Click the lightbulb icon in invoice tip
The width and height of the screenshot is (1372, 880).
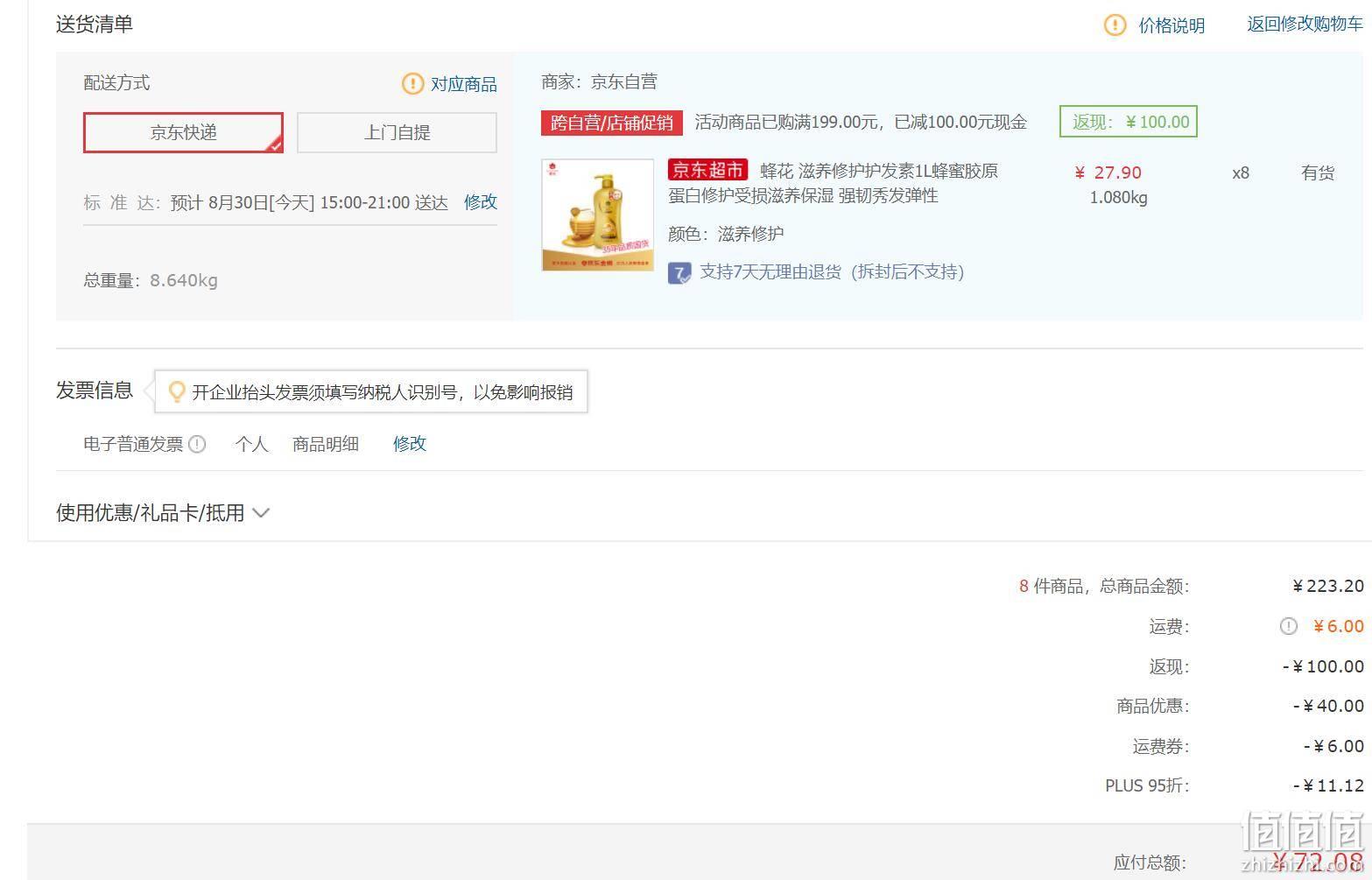(176, 391)
